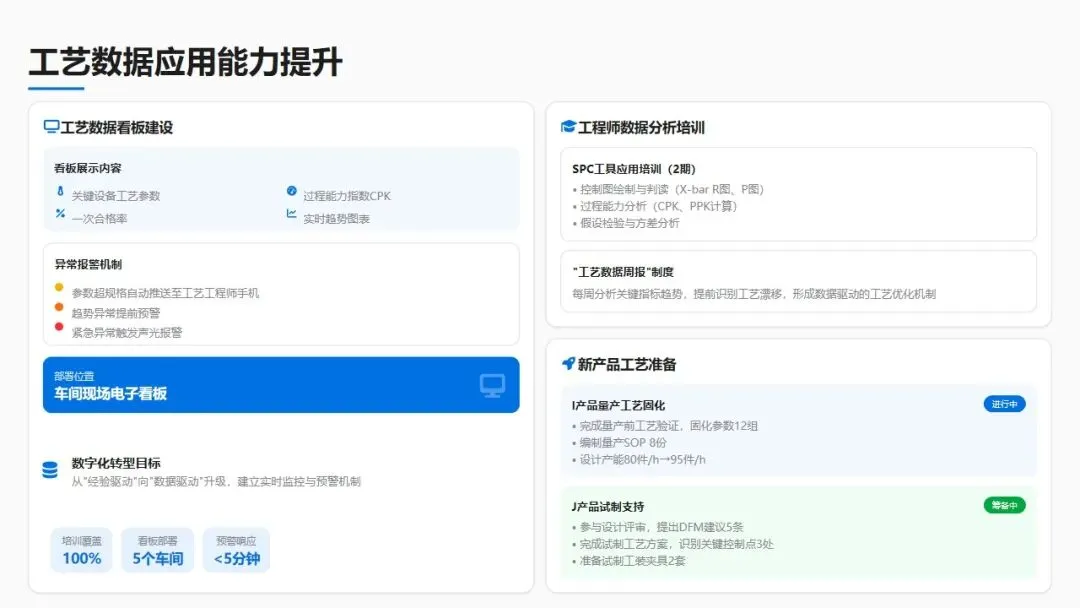The height and width of the screenshot is (608, 1080).
Task: Click the green 筹备中 status badge
Action: click(1004, 505)
